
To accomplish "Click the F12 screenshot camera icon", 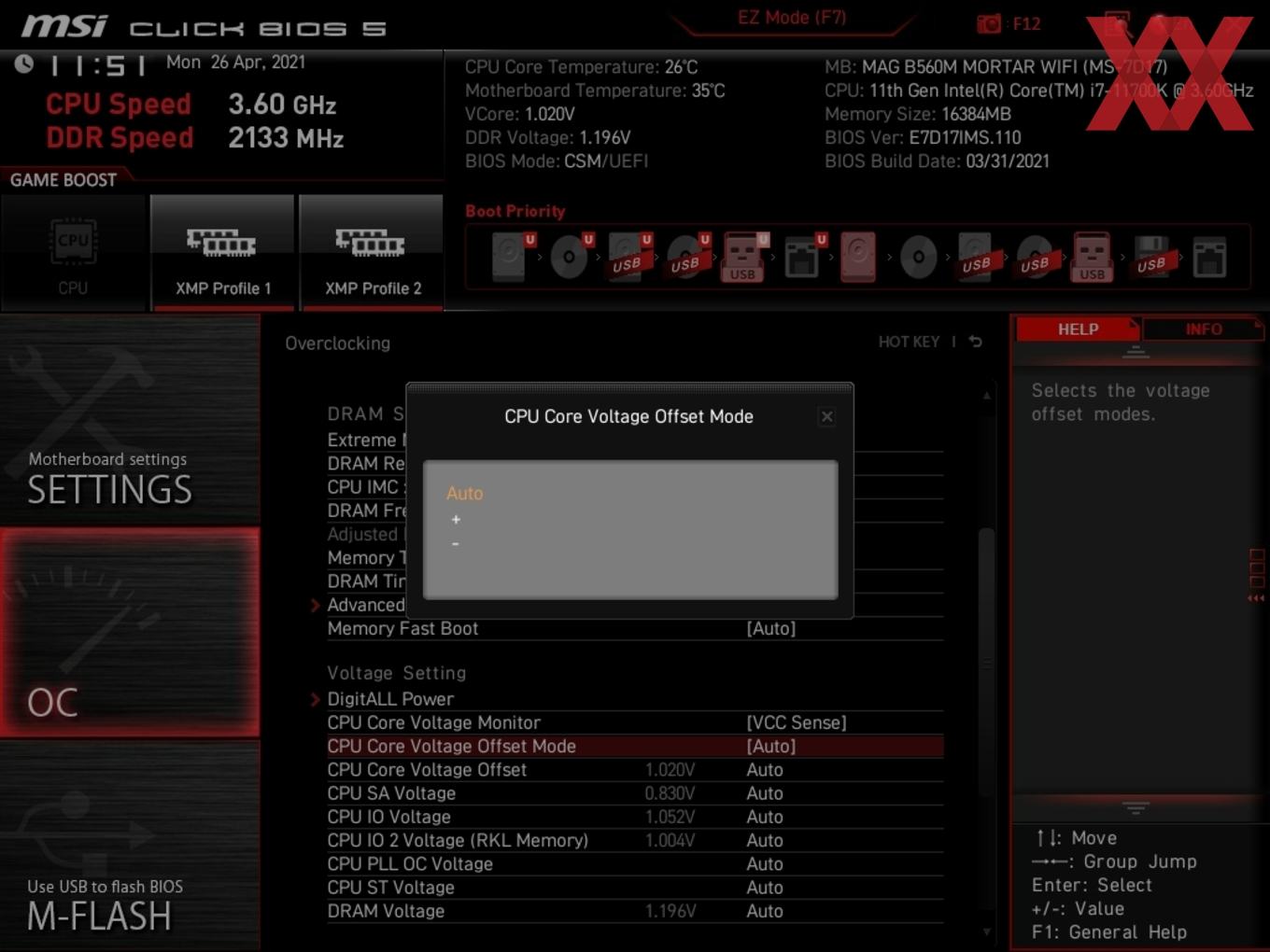I will [x=989, y=24].
